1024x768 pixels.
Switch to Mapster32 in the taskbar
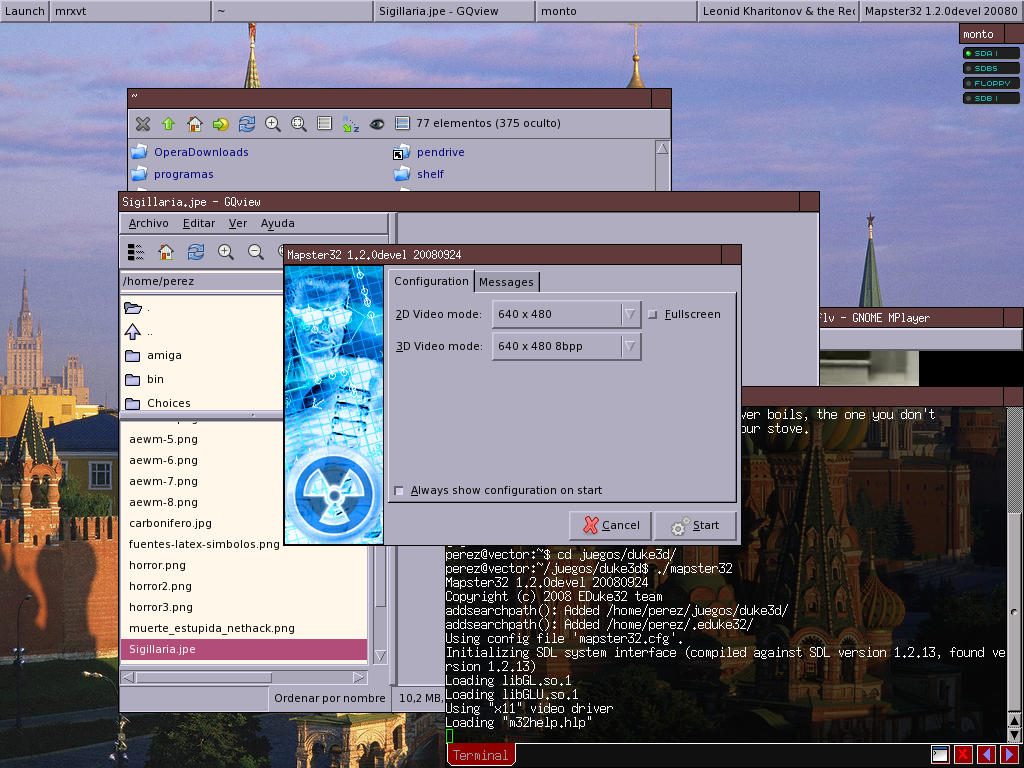click(x=941, y=11)
